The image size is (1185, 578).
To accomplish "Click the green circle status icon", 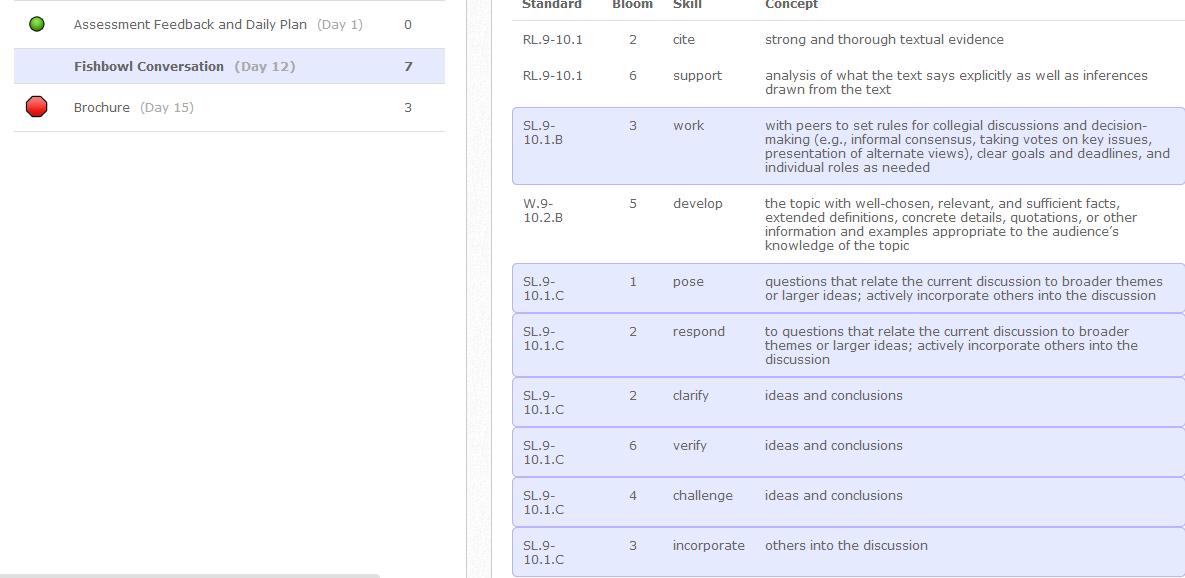I will pyautogui.click(x=36, y=24).
